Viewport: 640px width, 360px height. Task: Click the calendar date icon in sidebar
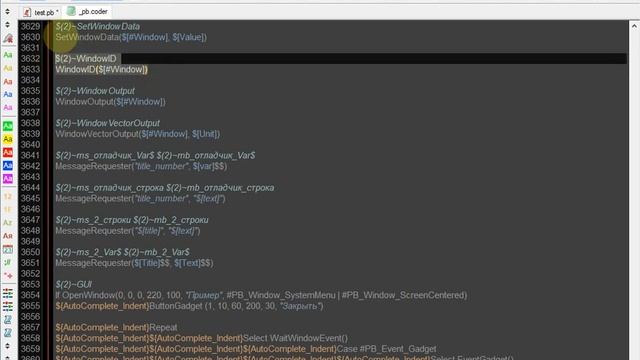point(8,249)
